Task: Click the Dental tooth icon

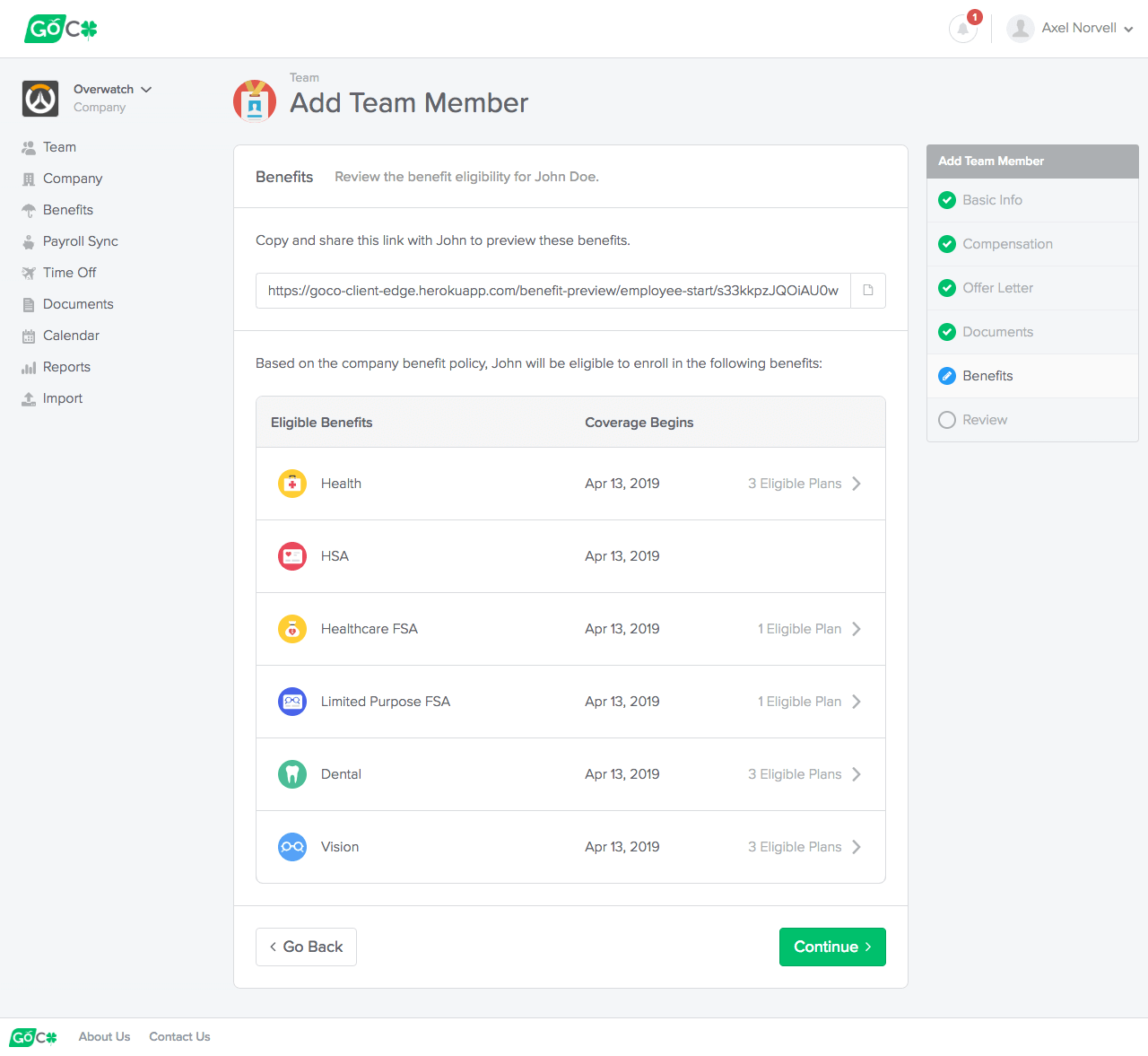Action: pos(291,773)
